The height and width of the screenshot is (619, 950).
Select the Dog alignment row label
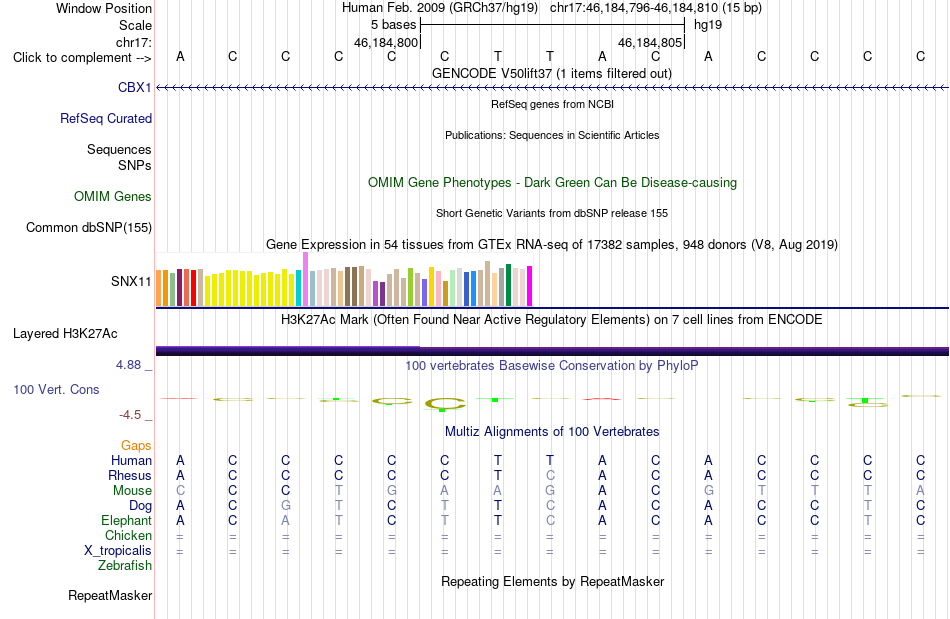click(140, 506)
